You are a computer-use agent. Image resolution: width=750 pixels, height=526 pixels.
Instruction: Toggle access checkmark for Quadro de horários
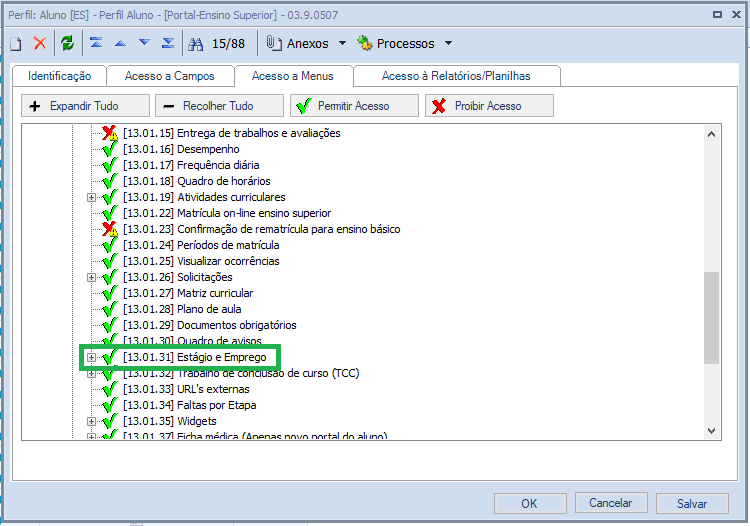[x=110, y=181]
